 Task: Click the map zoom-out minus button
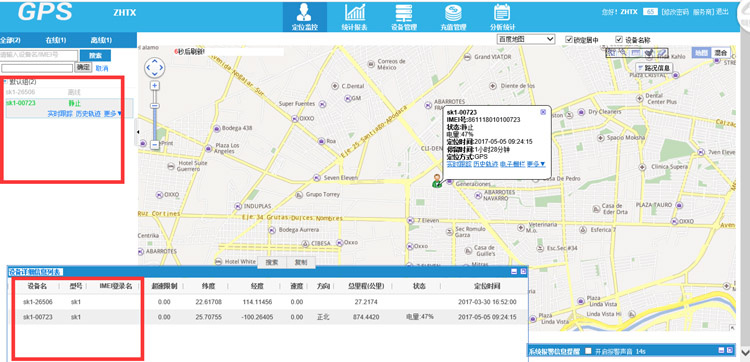click(154, 144)
